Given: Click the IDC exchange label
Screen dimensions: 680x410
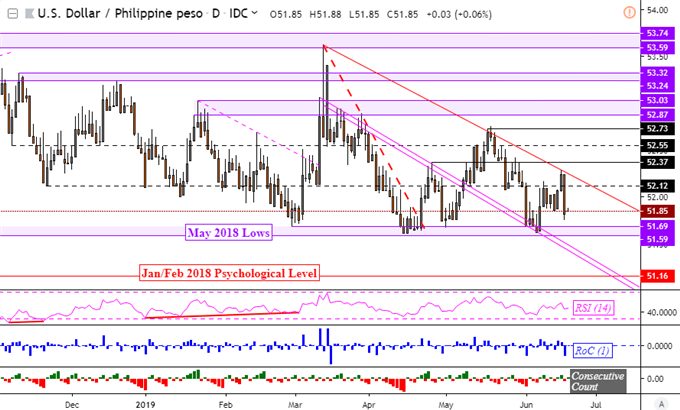Looking at the screenshot, I should (x=238, y=14).
